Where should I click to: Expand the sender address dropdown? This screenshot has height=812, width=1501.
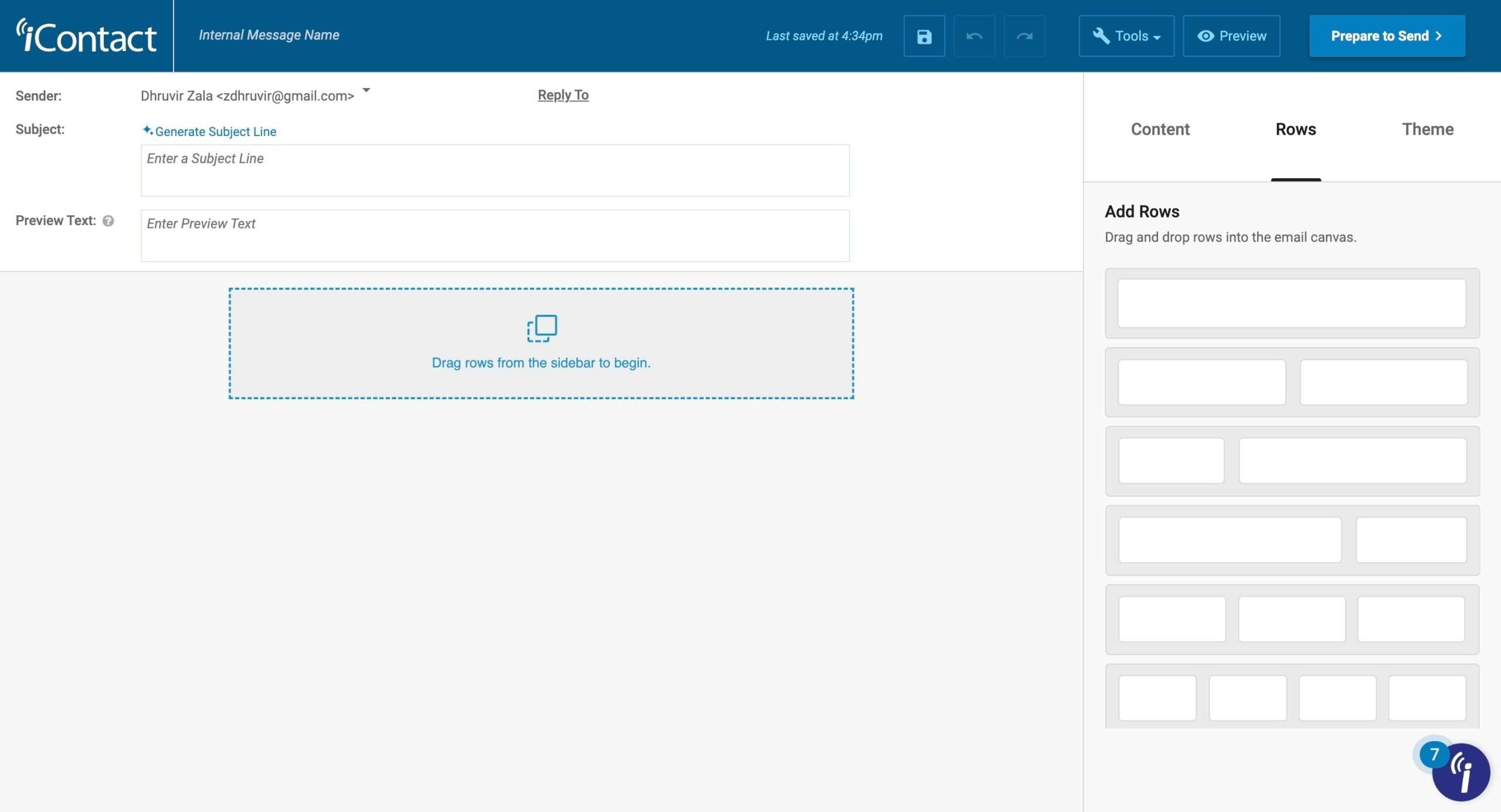[366, 91]
